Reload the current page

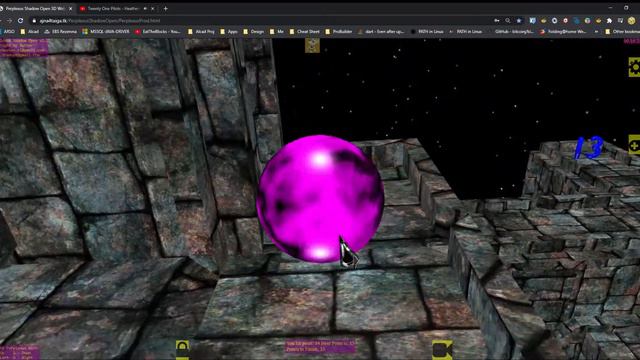(x=20, y=20)
